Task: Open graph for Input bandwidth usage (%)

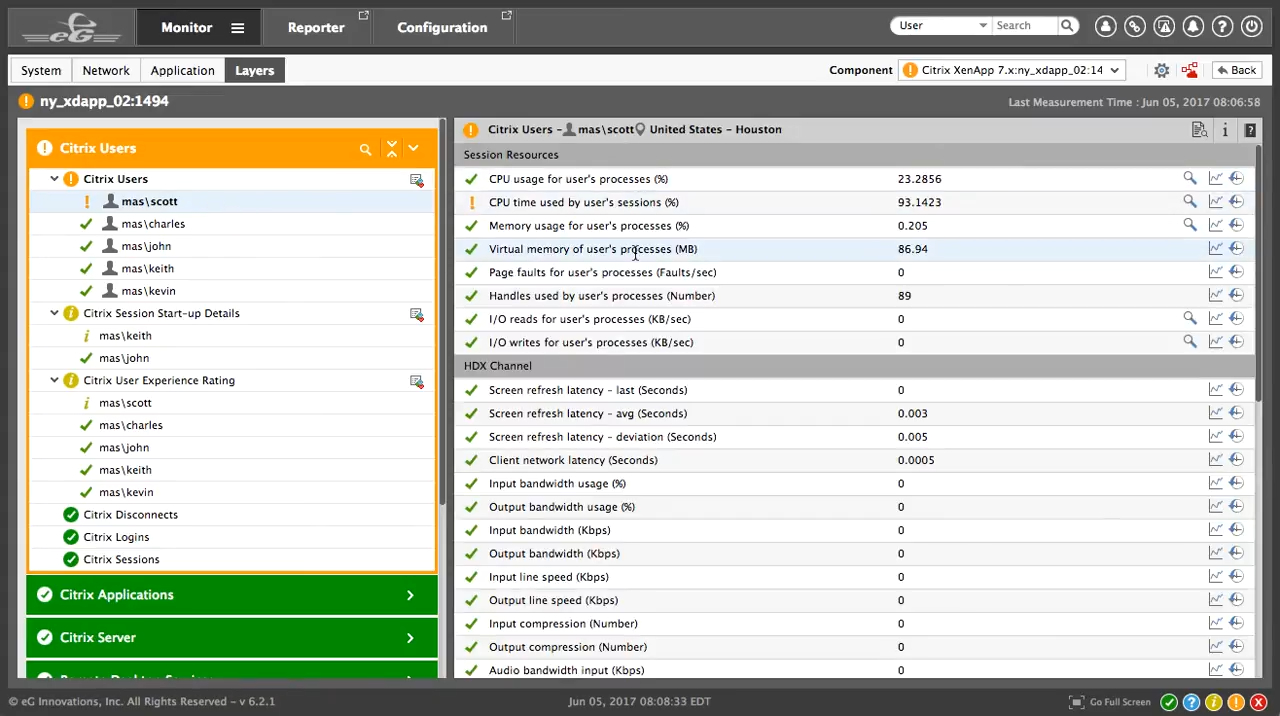Action: coord(1215,482)
